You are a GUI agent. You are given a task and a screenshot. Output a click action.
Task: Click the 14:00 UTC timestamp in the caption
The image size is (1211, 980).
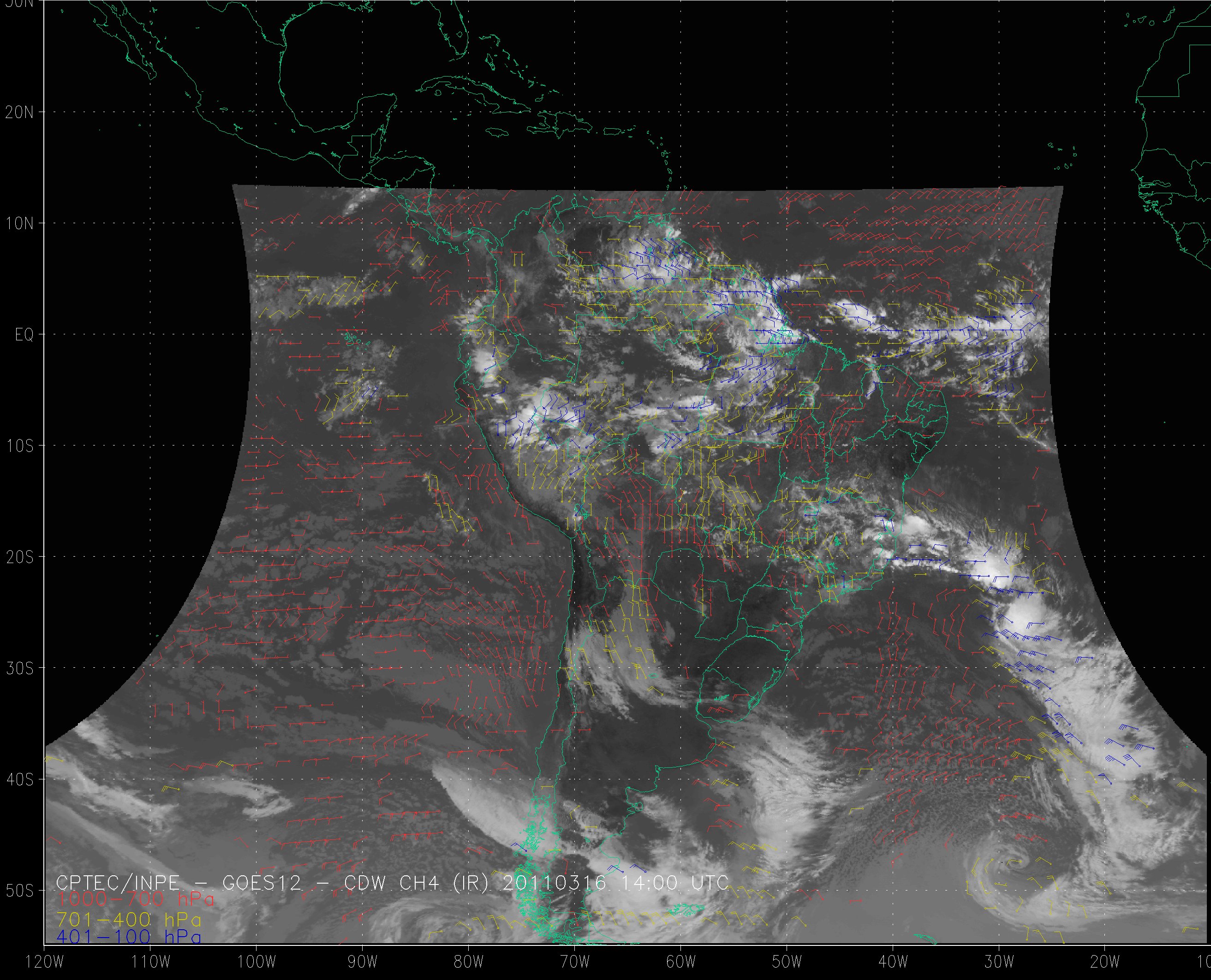click(x=674, y=882)
